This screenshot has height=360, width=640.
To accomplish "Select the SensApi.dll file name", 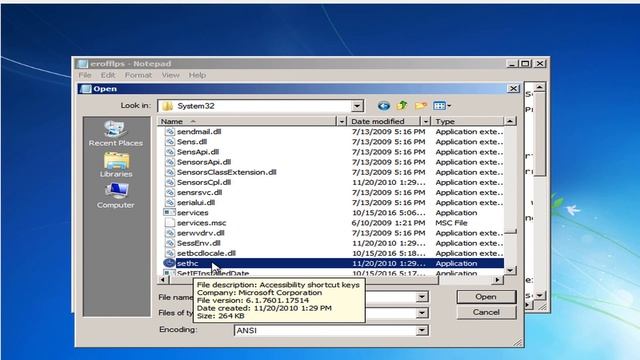I will click(198, 152).
